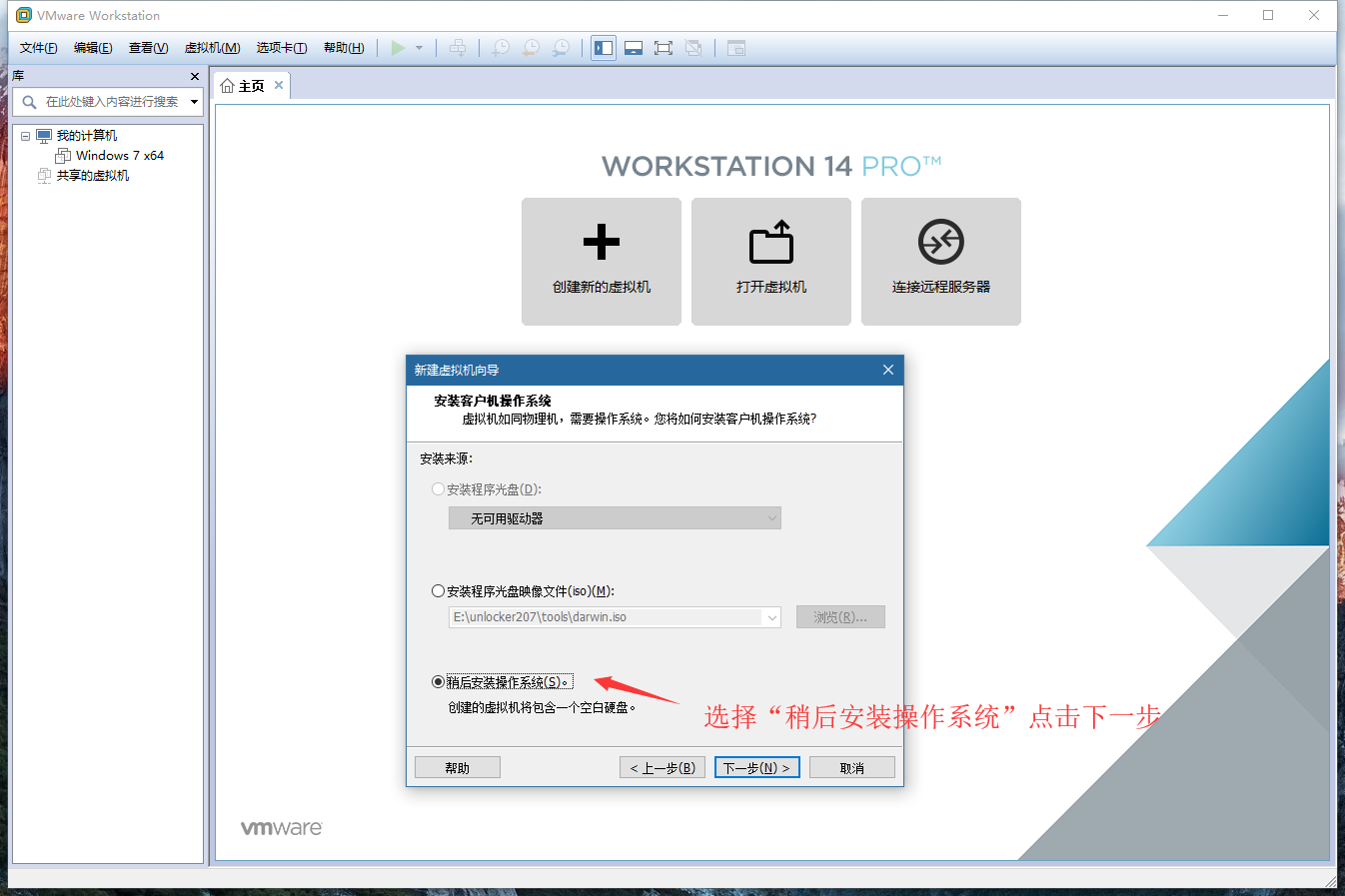Send Ctrl+Alt+Del to the guest

[x=458, y=47]
